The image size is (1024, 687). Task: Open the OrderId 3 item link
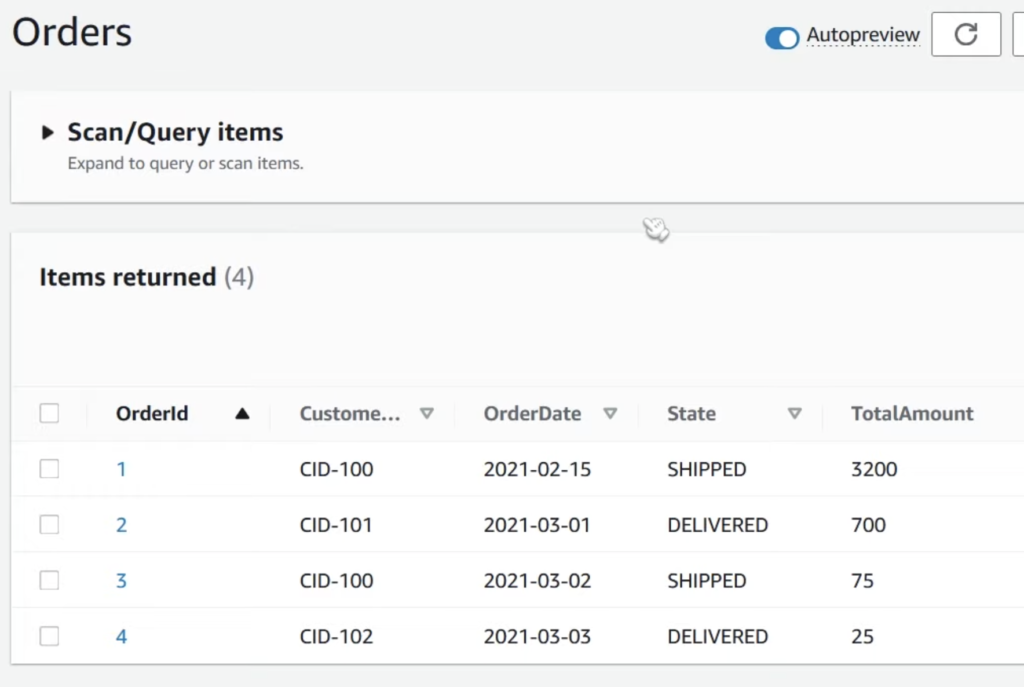tap(121, 581)
